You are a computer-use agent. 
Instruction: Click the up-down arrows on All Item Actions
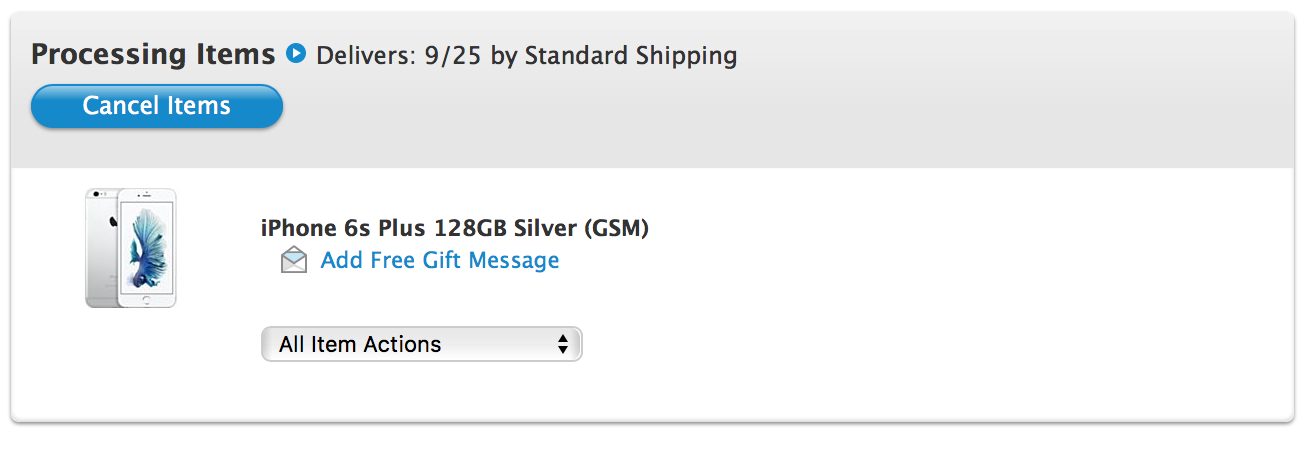[563, 345]
